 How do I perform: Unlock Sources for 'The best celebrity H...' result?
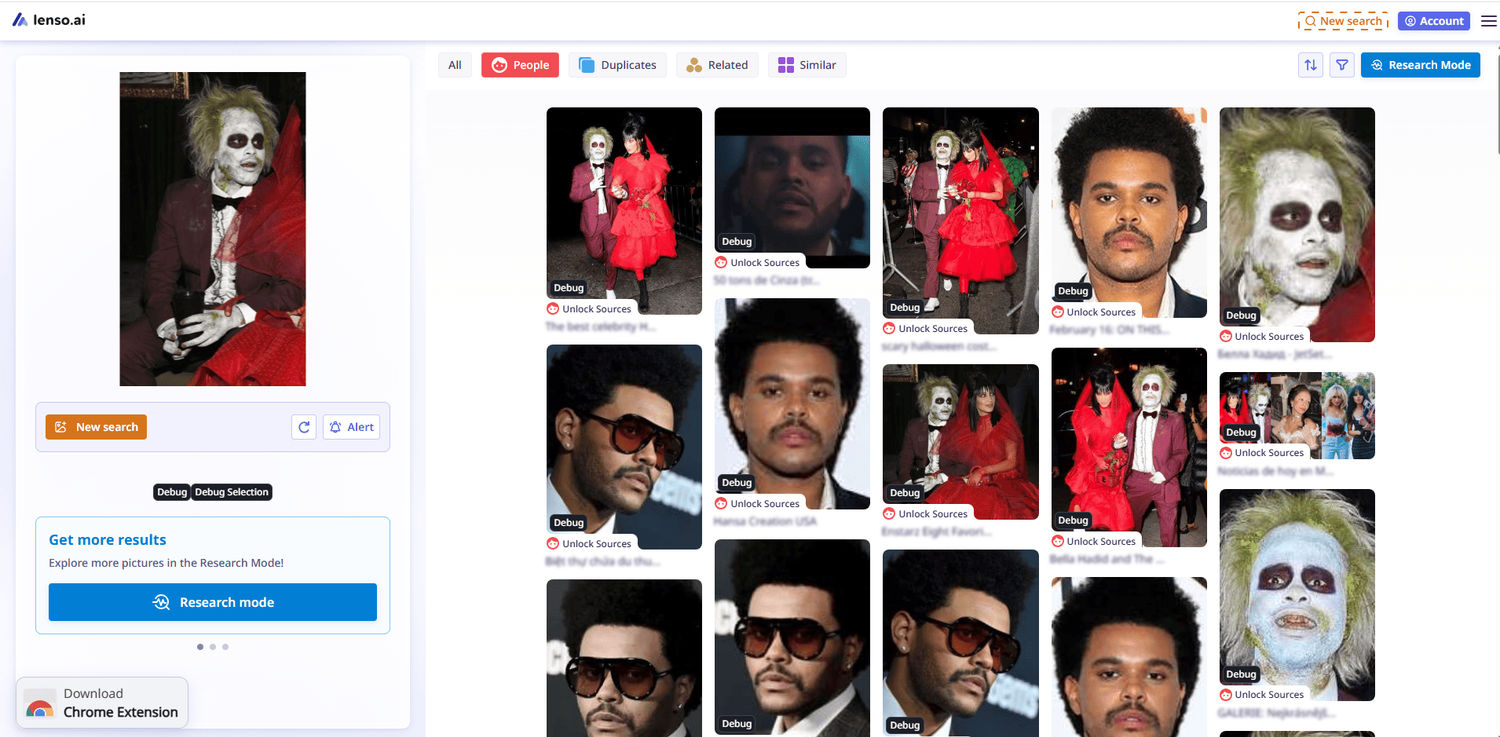pos(589,309)
